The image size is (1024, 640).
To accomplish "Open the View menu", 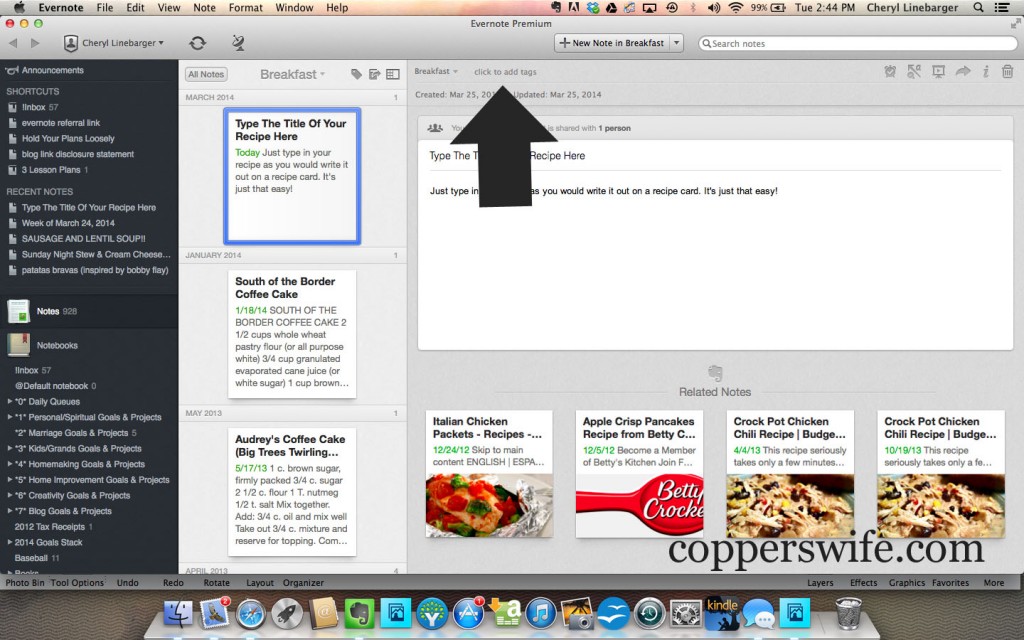I will 168,8.
